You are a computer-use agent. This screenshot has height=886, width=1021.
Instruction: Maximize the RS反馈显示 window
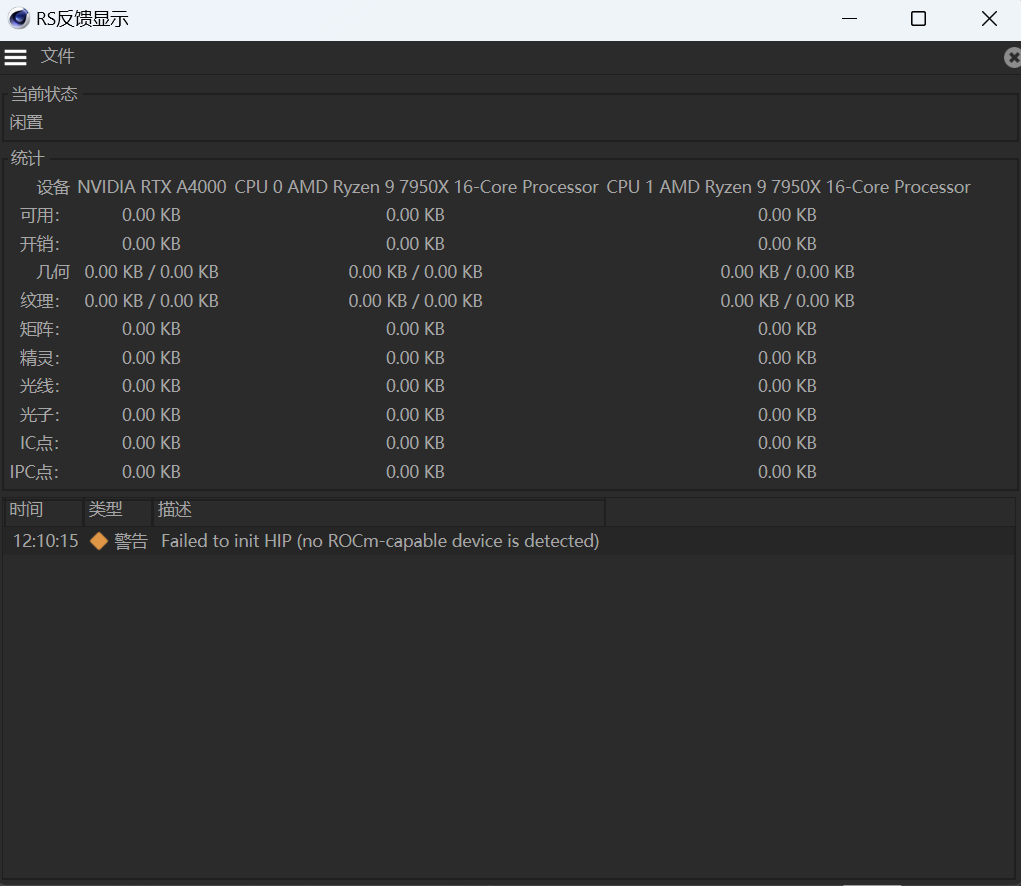pos(918,19)
